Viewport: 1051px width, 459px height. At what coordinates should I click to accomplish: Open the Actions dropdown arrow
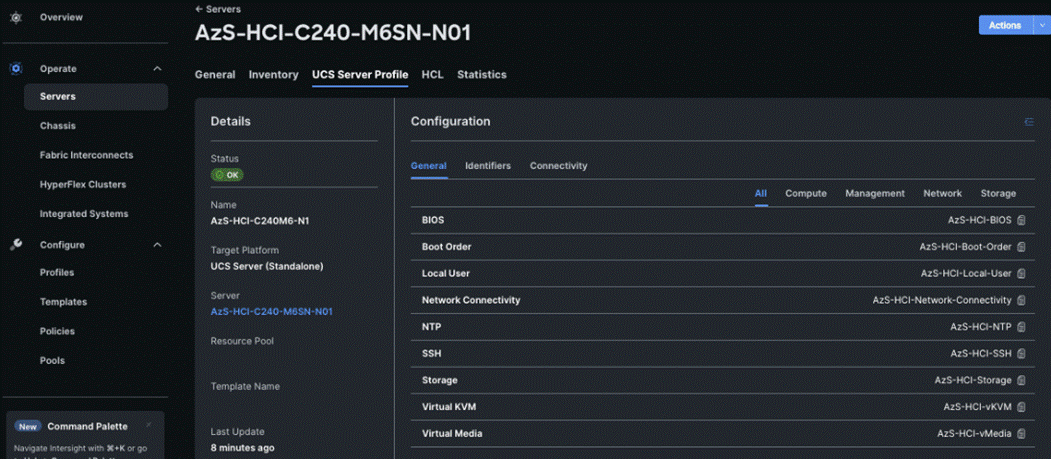click(x=1042, y=25)
